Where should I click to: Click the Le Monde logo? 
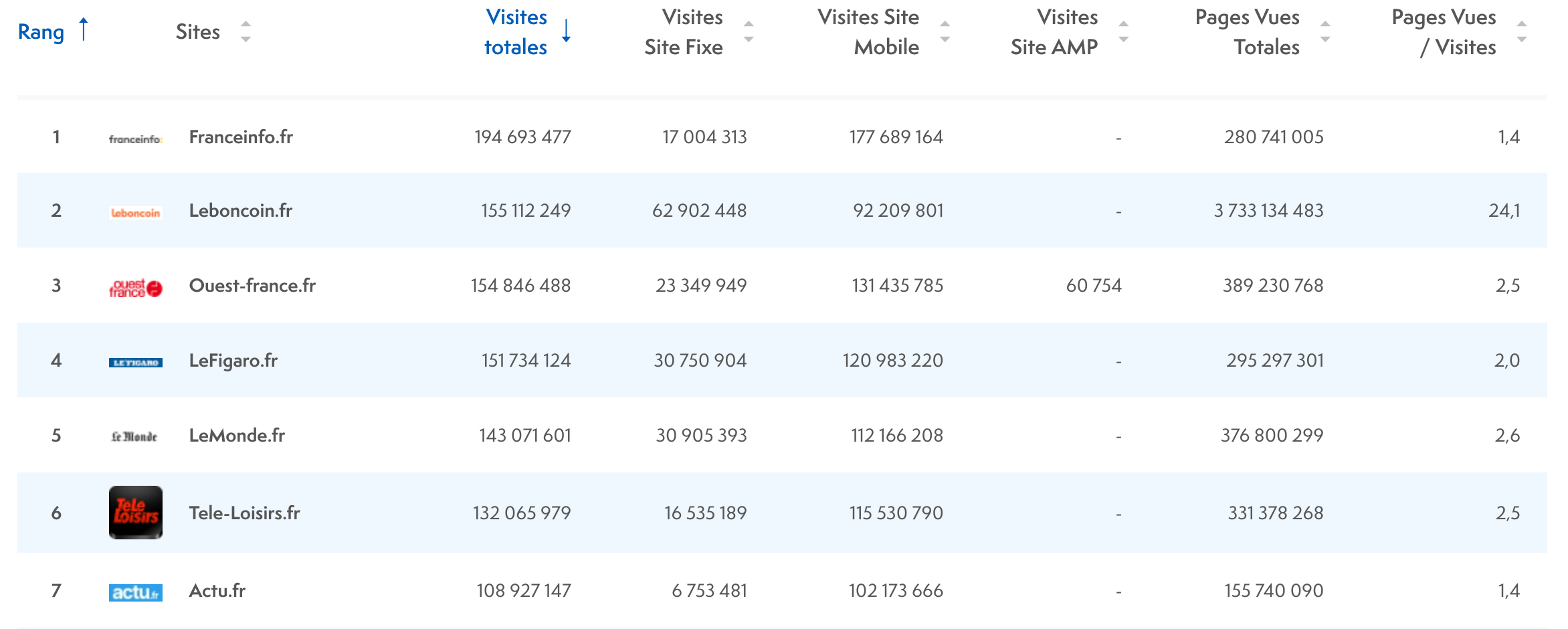(134, 436)
